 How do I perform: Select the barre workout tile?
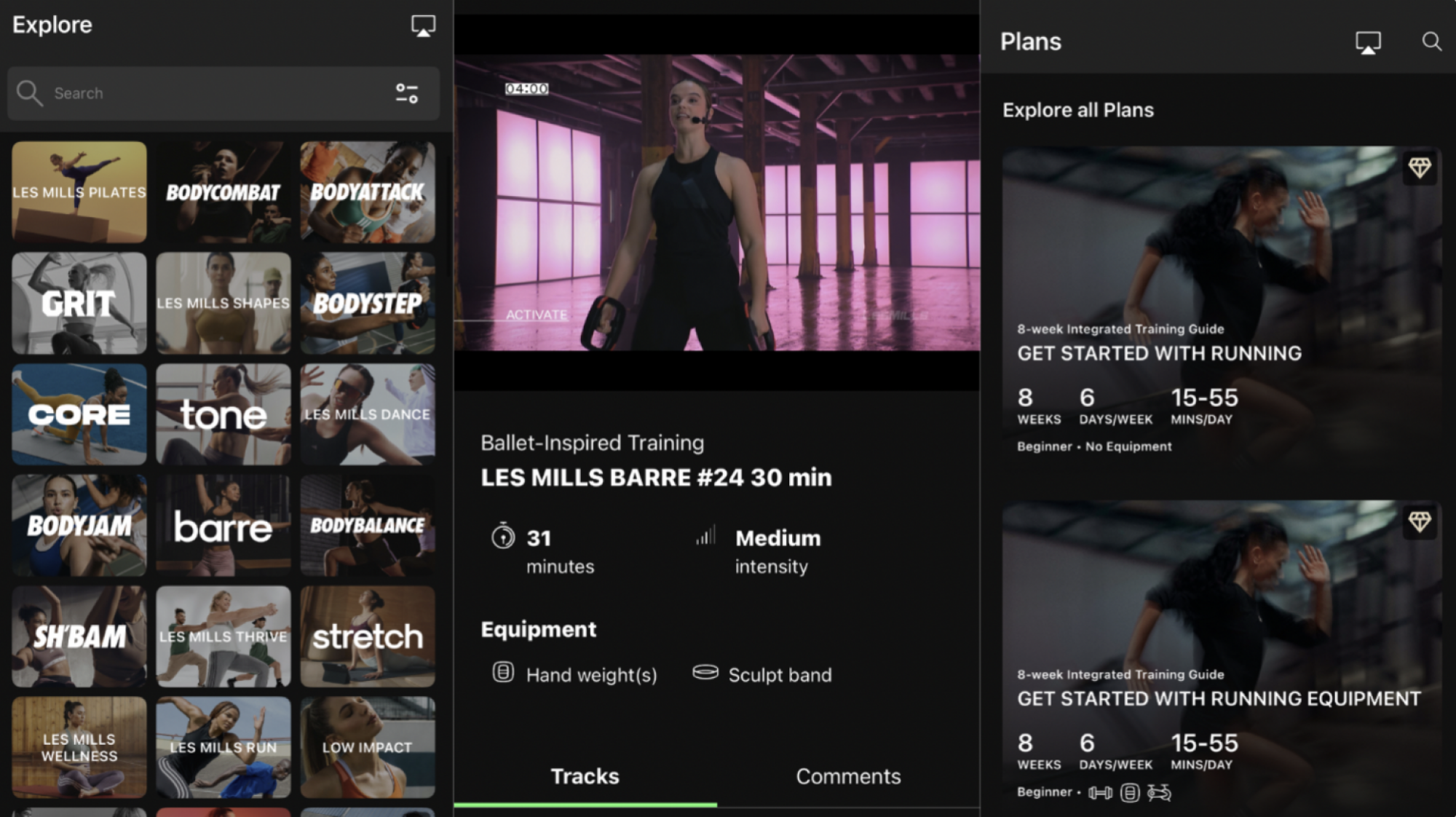tap(223, 525)
